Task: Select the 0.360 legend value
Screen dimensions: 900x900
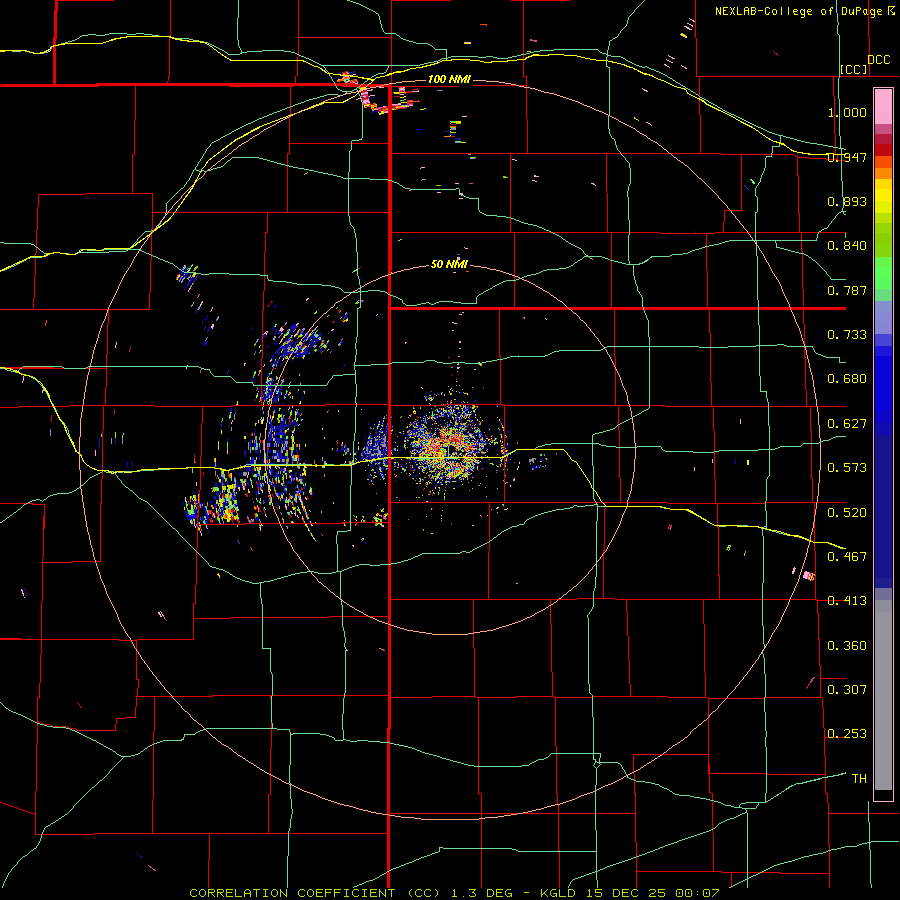Action: (847, 646)
